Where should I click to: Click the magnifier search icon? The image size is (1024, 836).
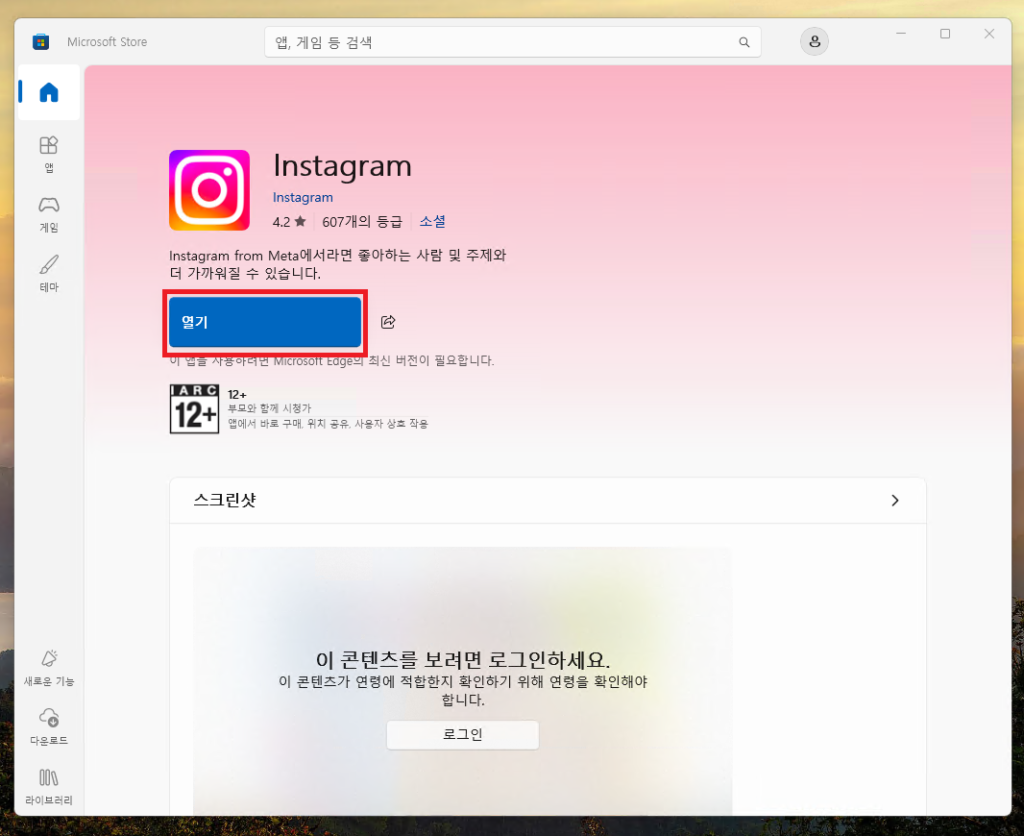point(744,43)
